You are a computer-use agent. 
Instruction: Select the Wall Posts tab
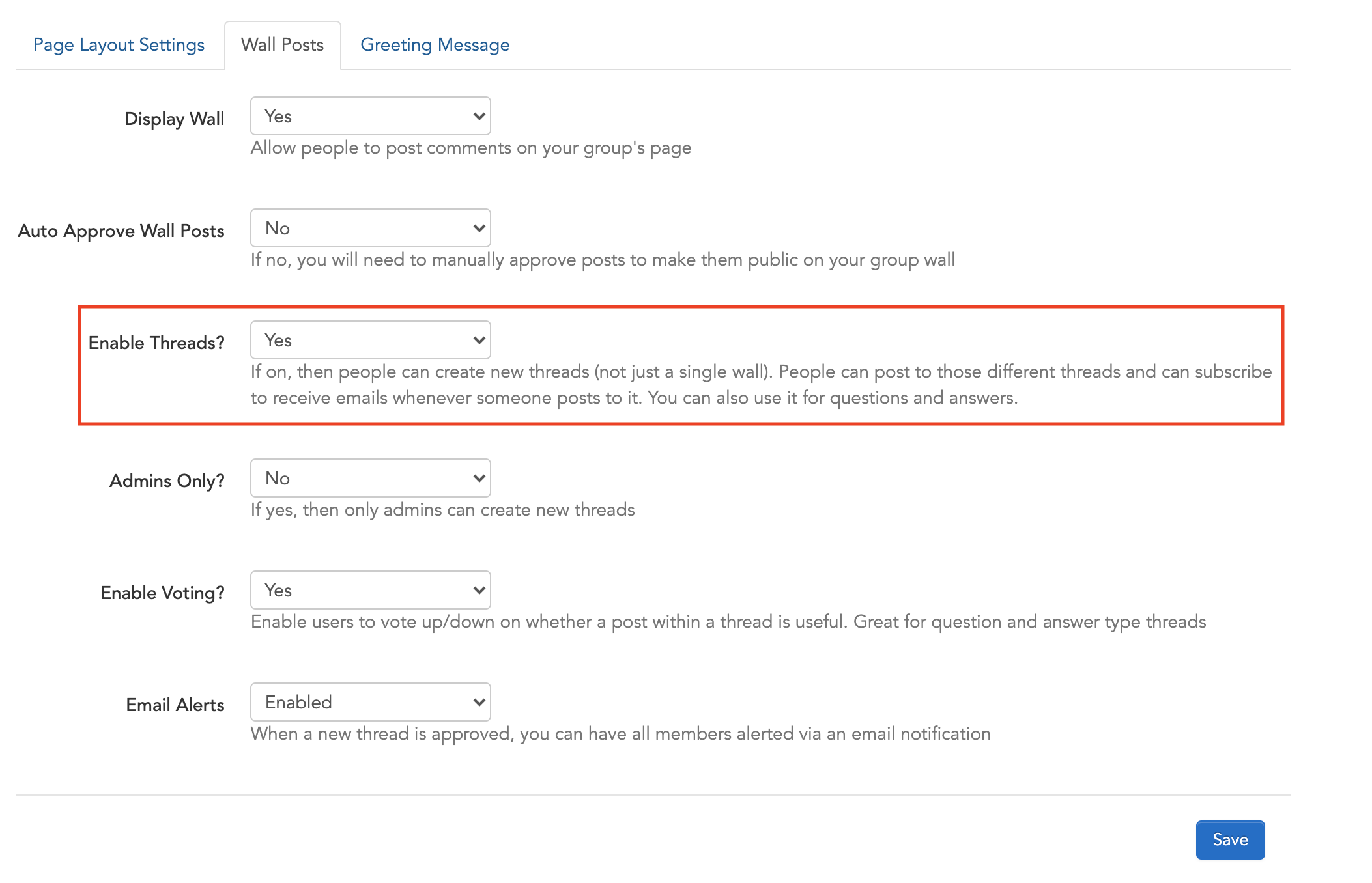point(282,45)
